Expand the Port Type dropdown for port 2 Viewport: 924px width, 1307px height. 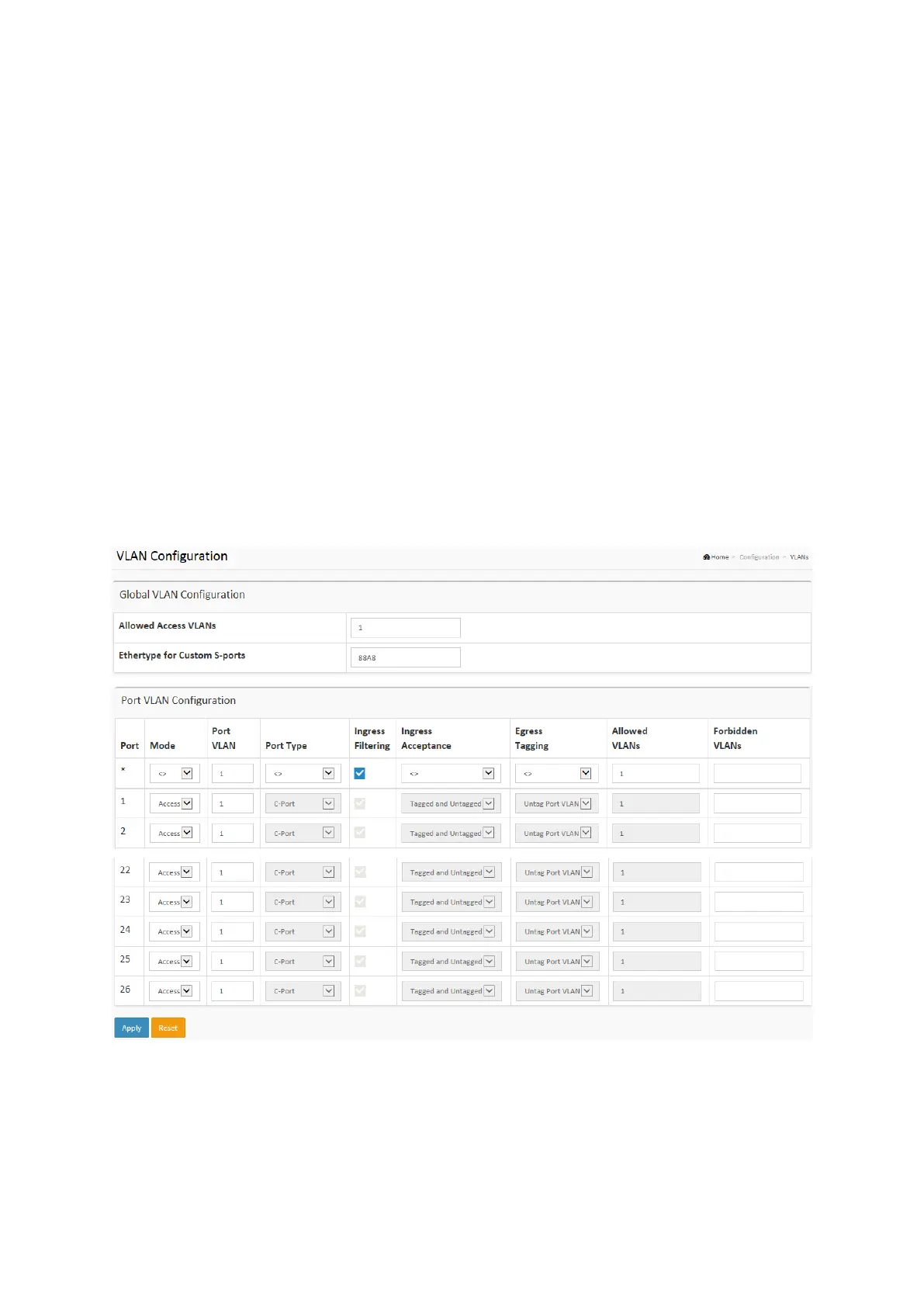pyautogui.click(x=303, y=833)
